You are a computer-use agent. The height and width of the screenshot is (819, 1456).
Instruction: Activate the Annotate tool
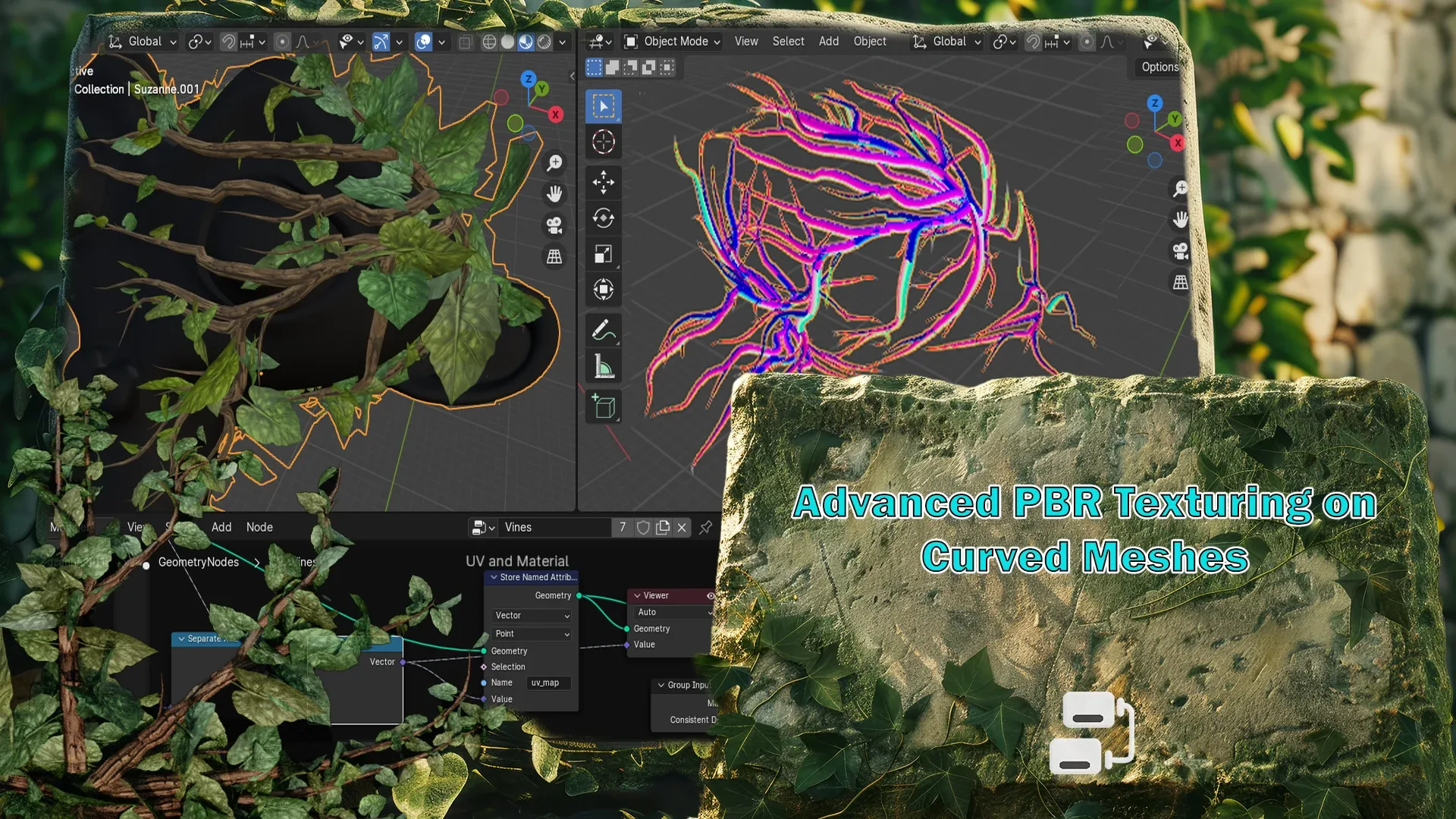[603, 329]
